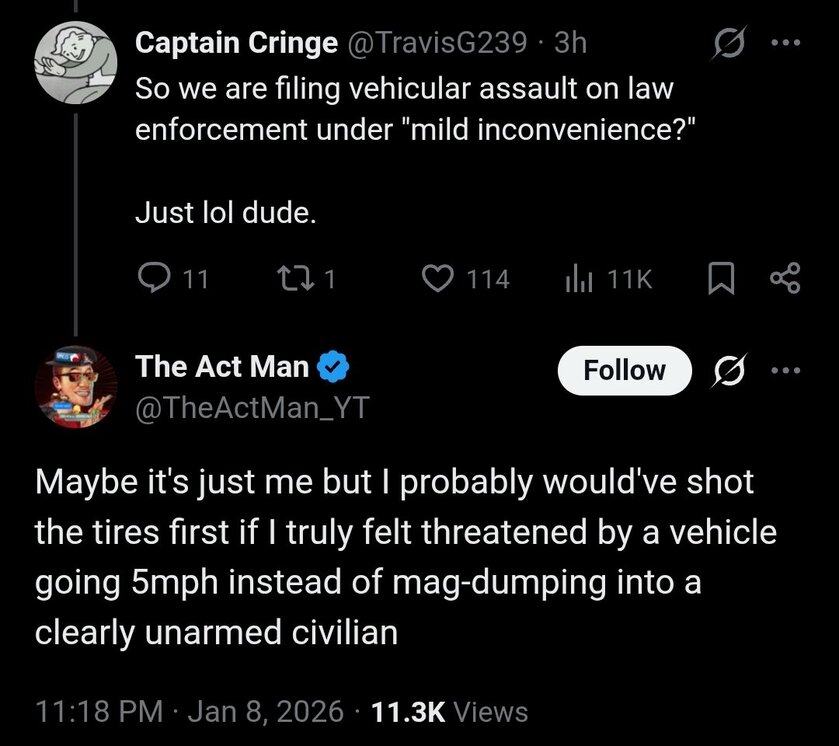The image size is (839, 746).
Task: Open The Act Man display name
Action: point(222,367)
